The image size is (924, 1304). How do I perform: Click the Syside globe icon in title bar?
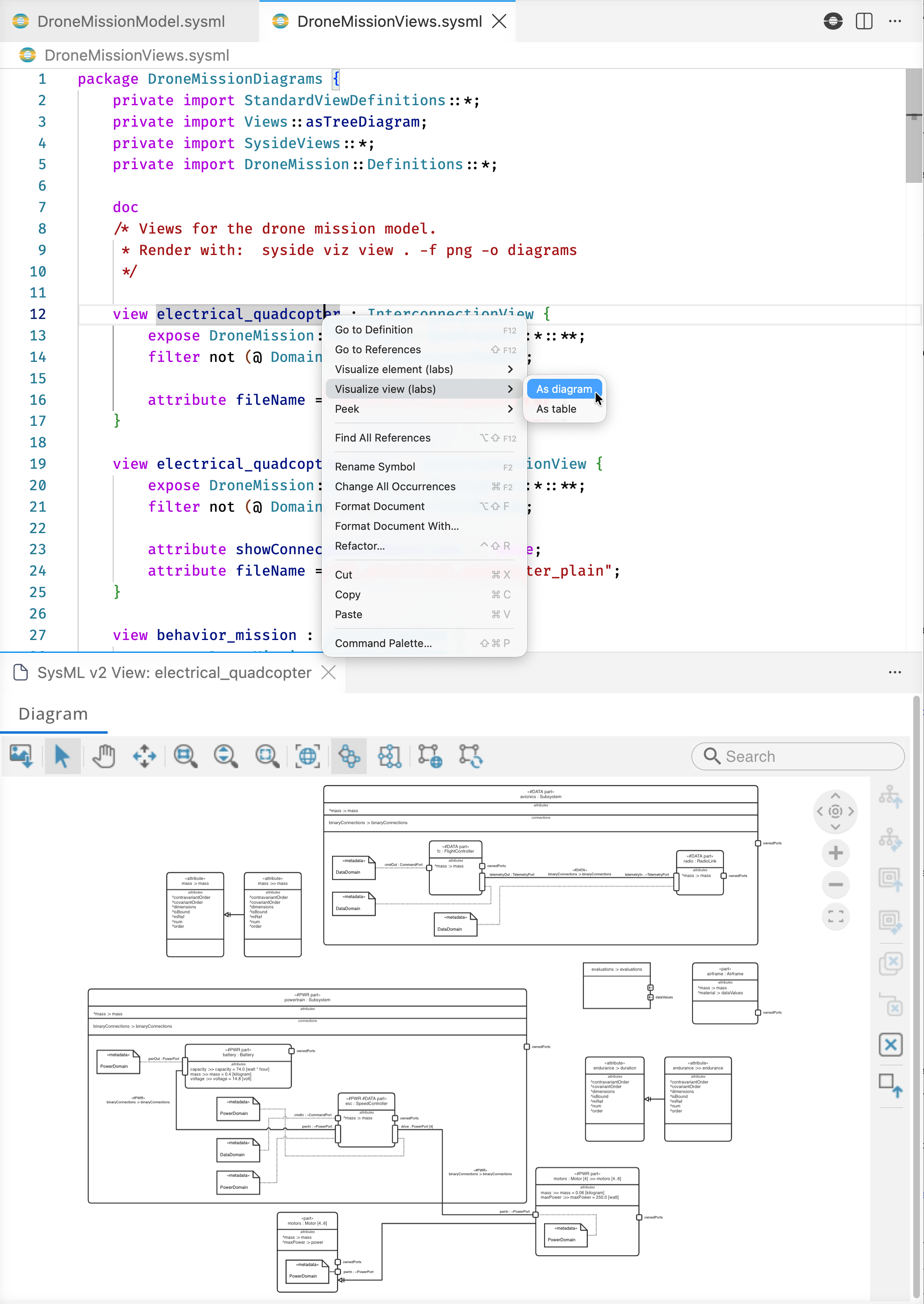click(833, 21)
